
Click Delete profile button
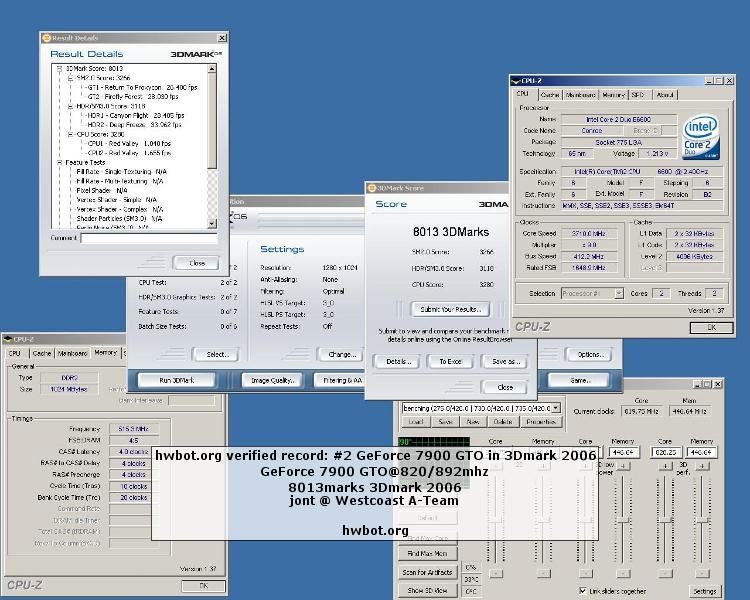tap(502, 422)
